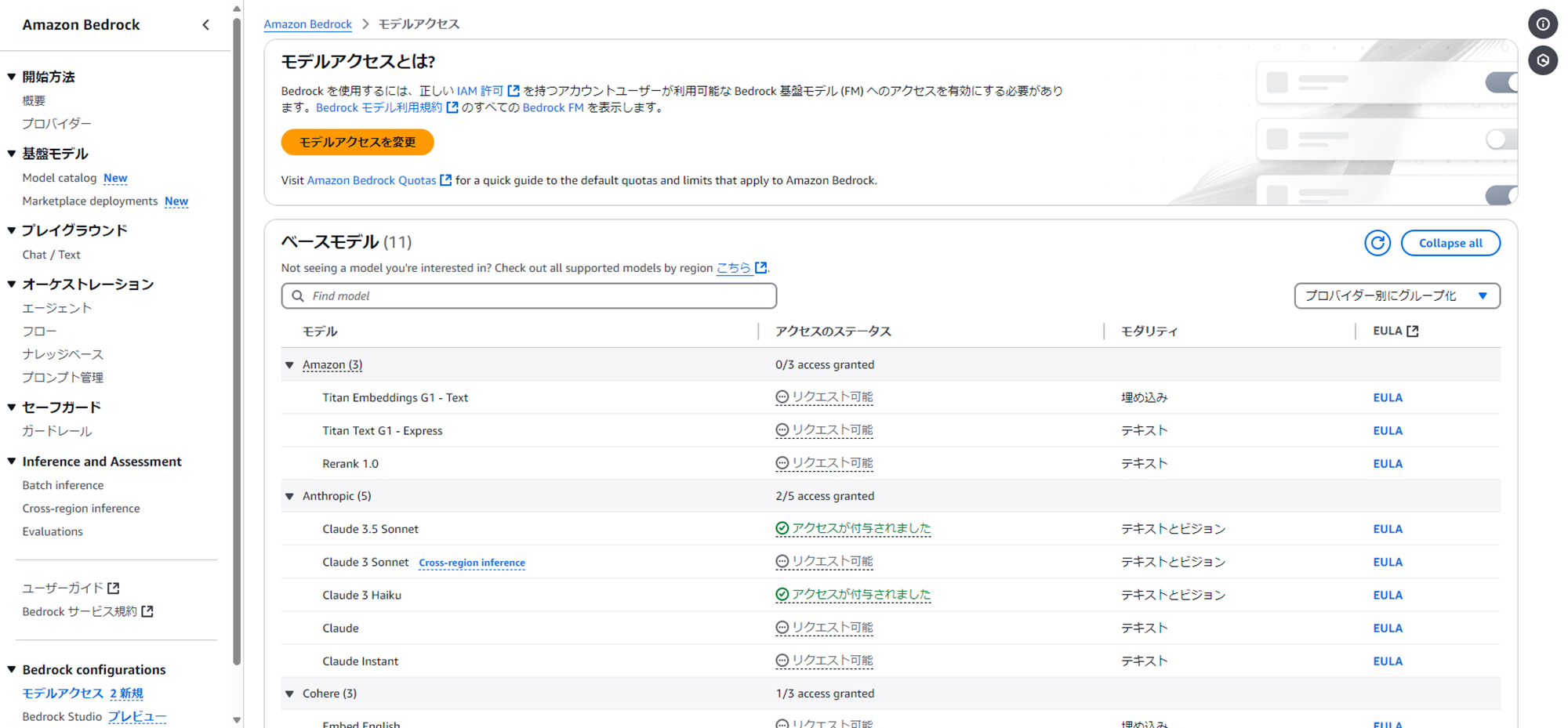Screen dimensions: 1568x728
Task: Open Batch inference page
Action: (63, 485)
